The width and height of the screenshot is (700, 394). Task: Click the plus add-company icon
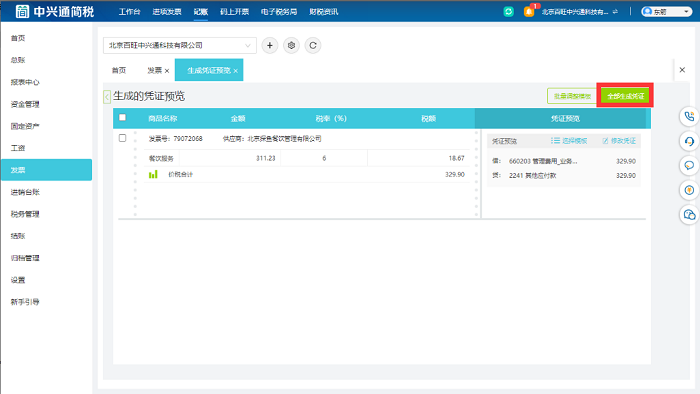pyautogui.click(x=270, y=46)
